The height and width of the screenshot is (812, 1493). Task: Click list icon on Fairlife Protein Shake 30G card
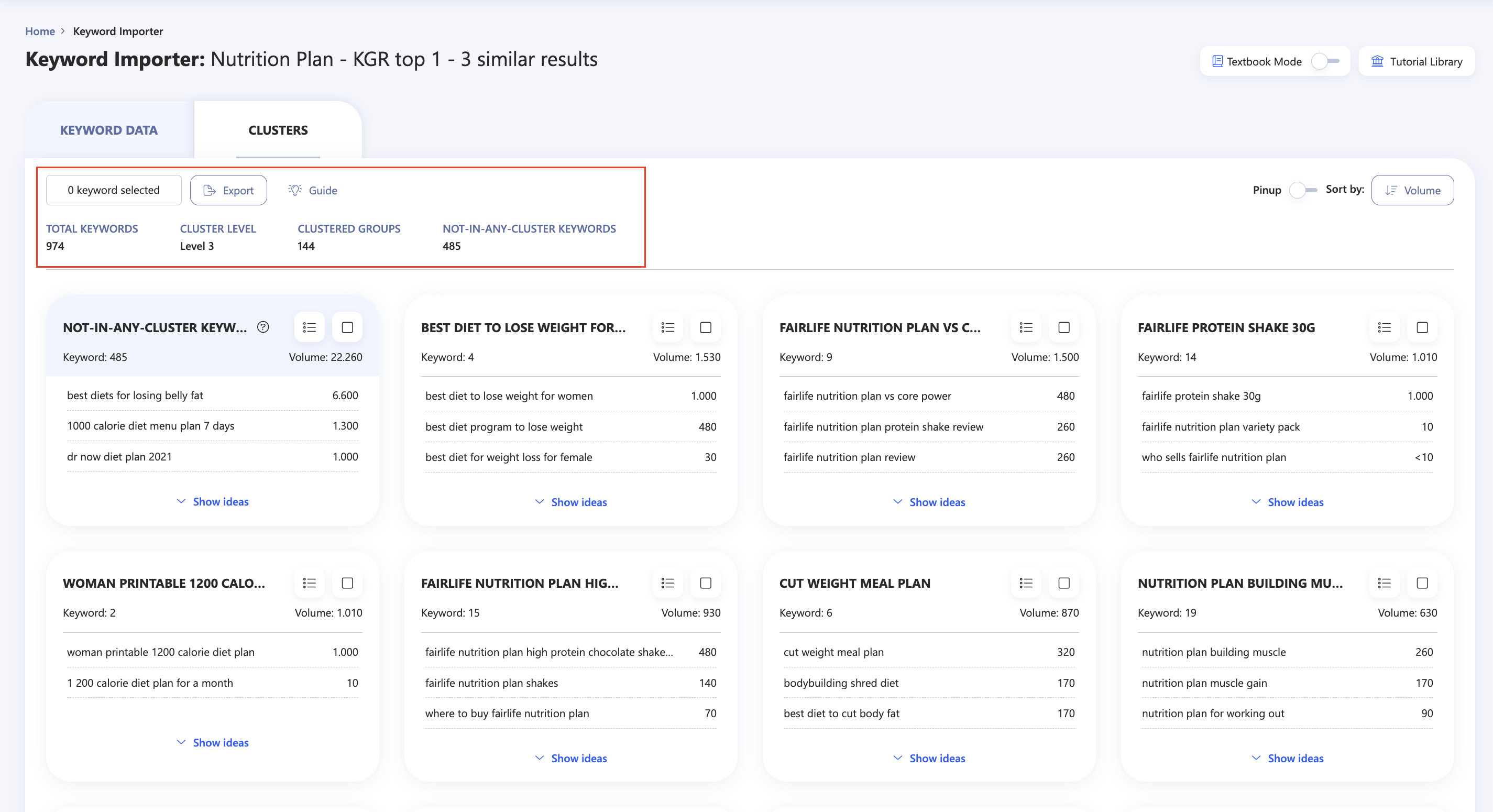pos(1384,327)
